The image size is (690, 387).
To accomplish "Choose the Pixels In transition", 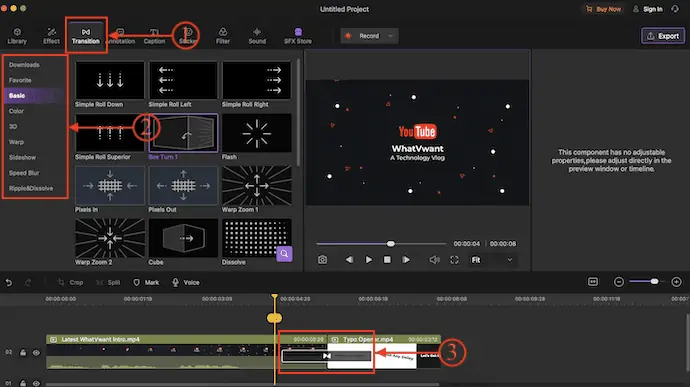I will [x=110, y=185].
